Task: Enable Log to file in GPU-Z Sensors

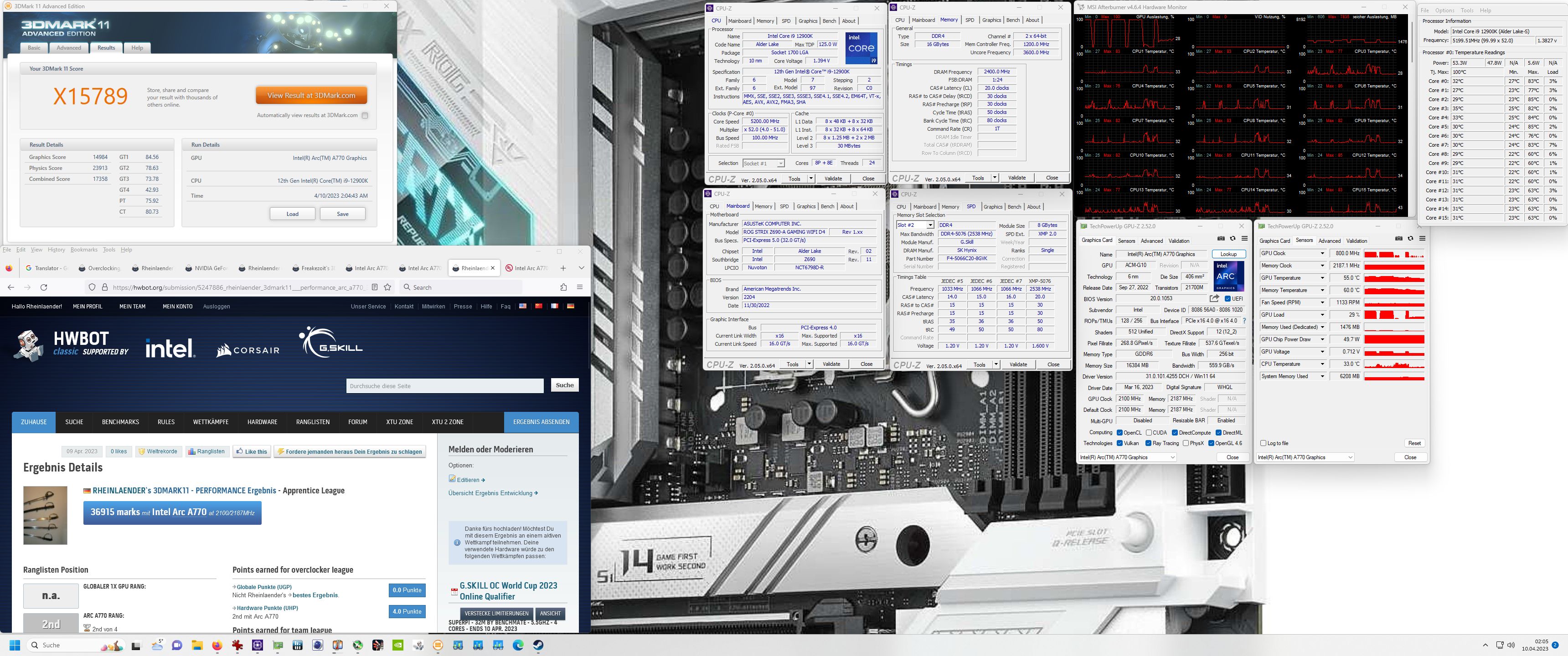Action: click(1263, 443)
